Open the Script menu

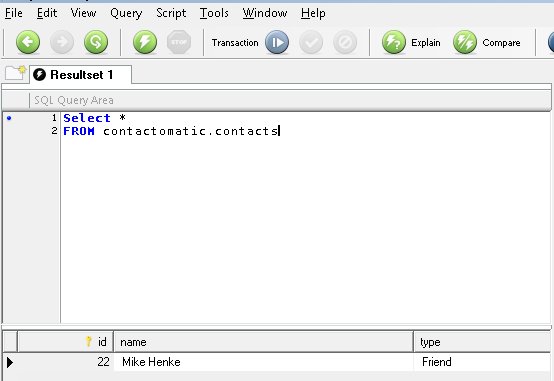171,13
